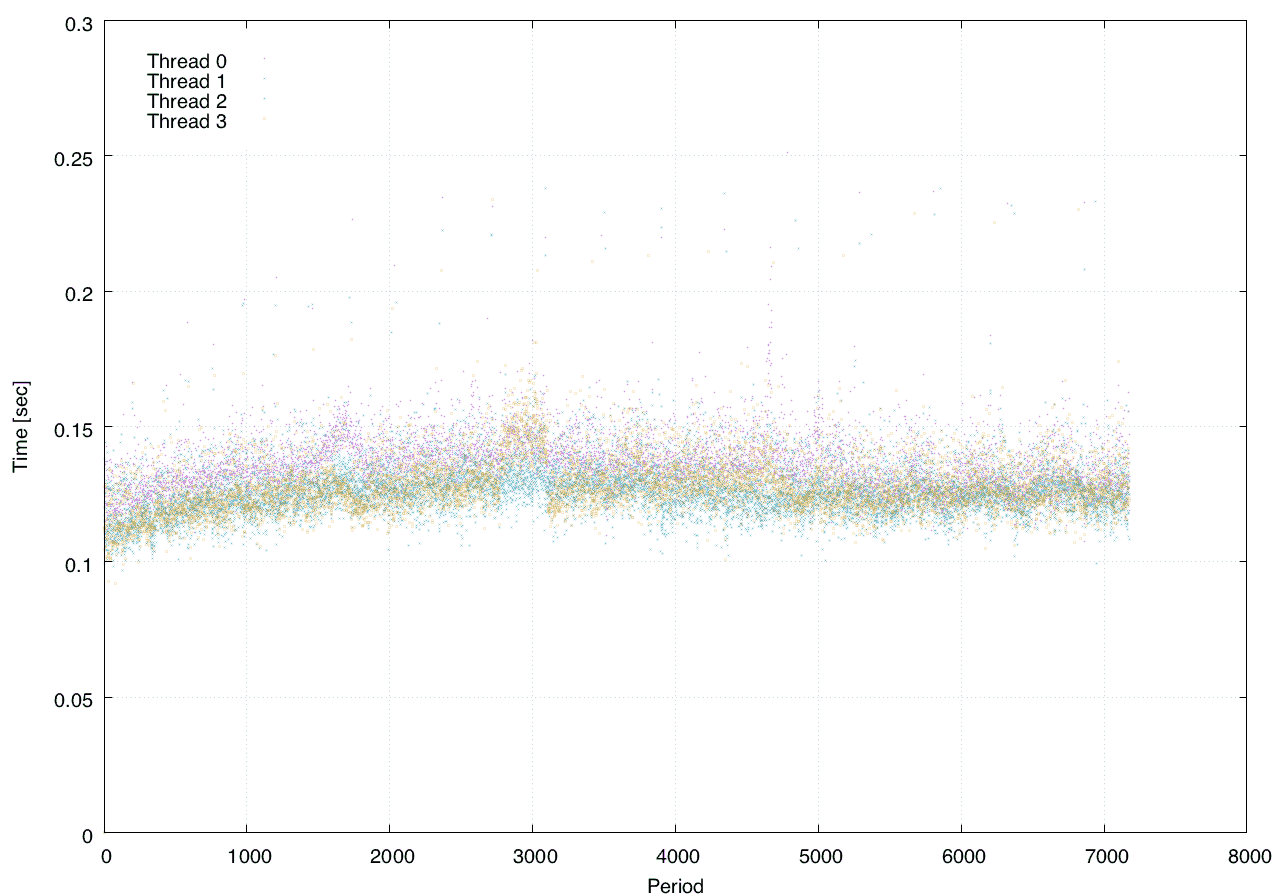The height and width of the screenshot is (896, 1280).
Task: Click the Thread 1 legend label
Action: pyautogui.click(x=187, y=81)
